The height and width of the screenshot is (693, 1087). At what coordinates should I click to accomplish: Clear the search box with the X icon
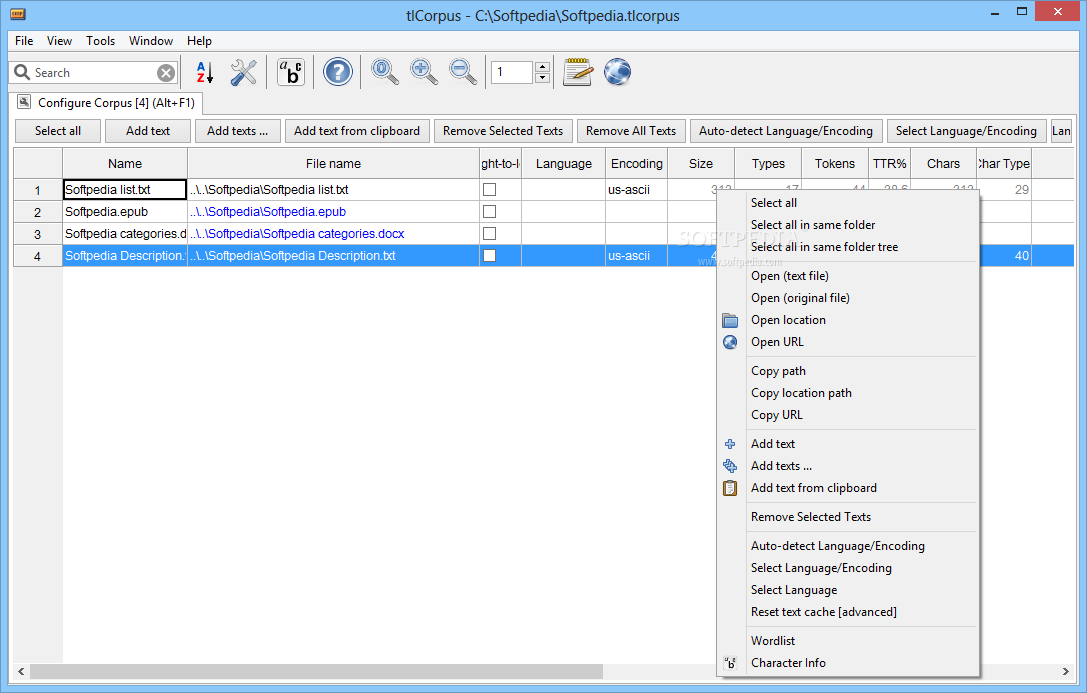[x=166, y=73]
